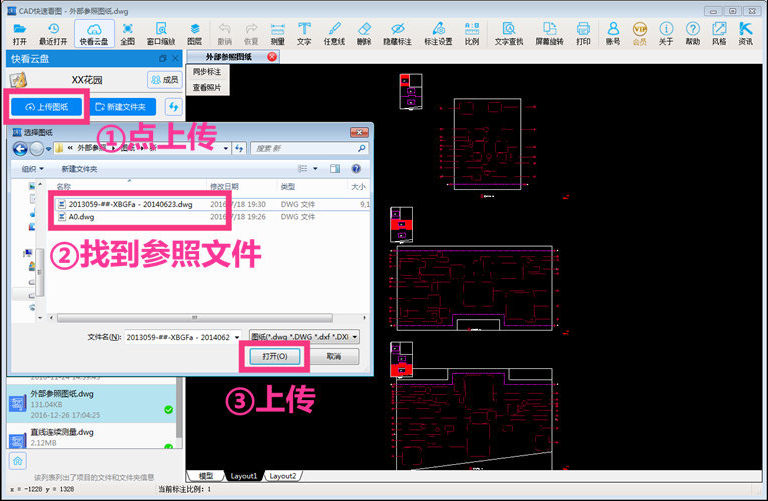Click the 全图 full view icon
This screenshot has width=768, height=501.
click(x=127, y=34)
